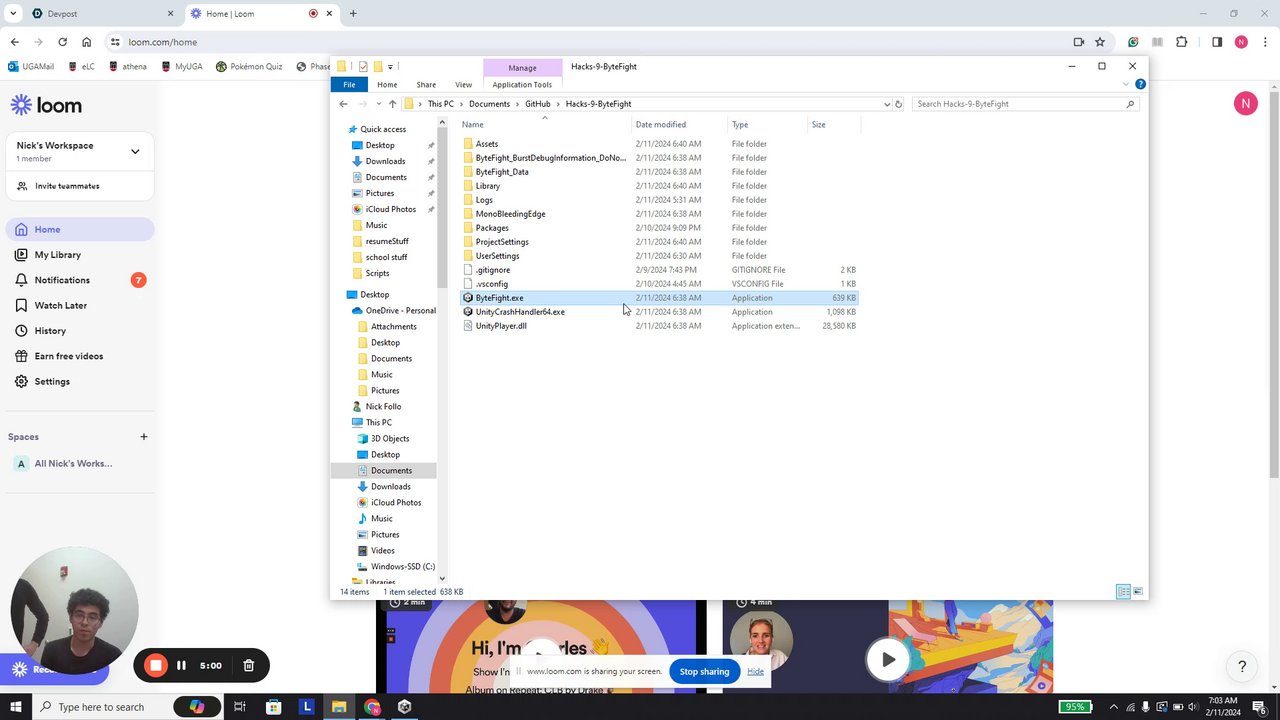Image resolution: width=1280 pixels, height=720 pixels.
Task: Open File Explorer Help icon
Action: point(1140,84)
